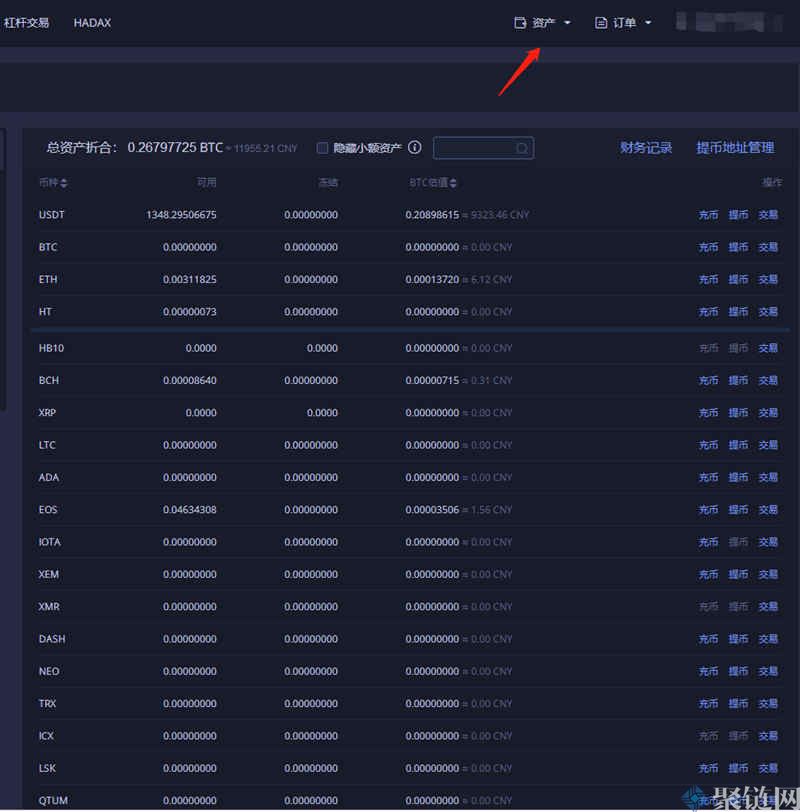Click the 可用 available column header
This screenshot has height=812, width=800.
[x=207, y=183]
